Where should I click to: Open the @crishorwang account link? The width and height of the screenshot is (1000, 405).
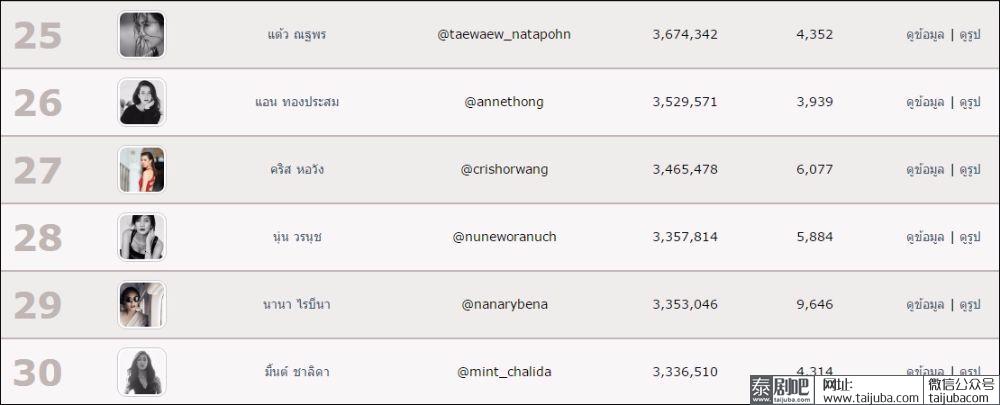[x=504, y=170]
